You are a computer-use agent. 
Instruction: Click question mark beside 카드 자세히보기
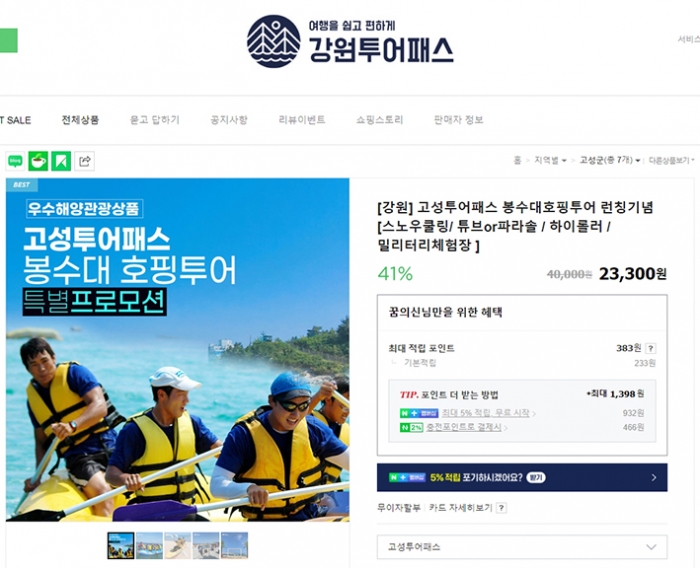(x=501, y=508)
